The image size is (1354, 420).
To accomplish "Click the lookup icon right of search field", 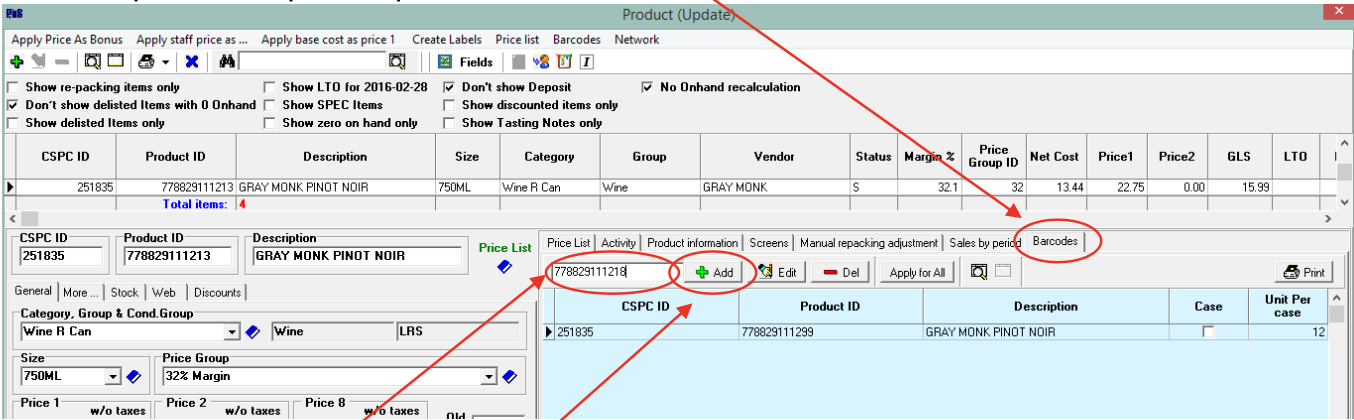I will (397, 62).
